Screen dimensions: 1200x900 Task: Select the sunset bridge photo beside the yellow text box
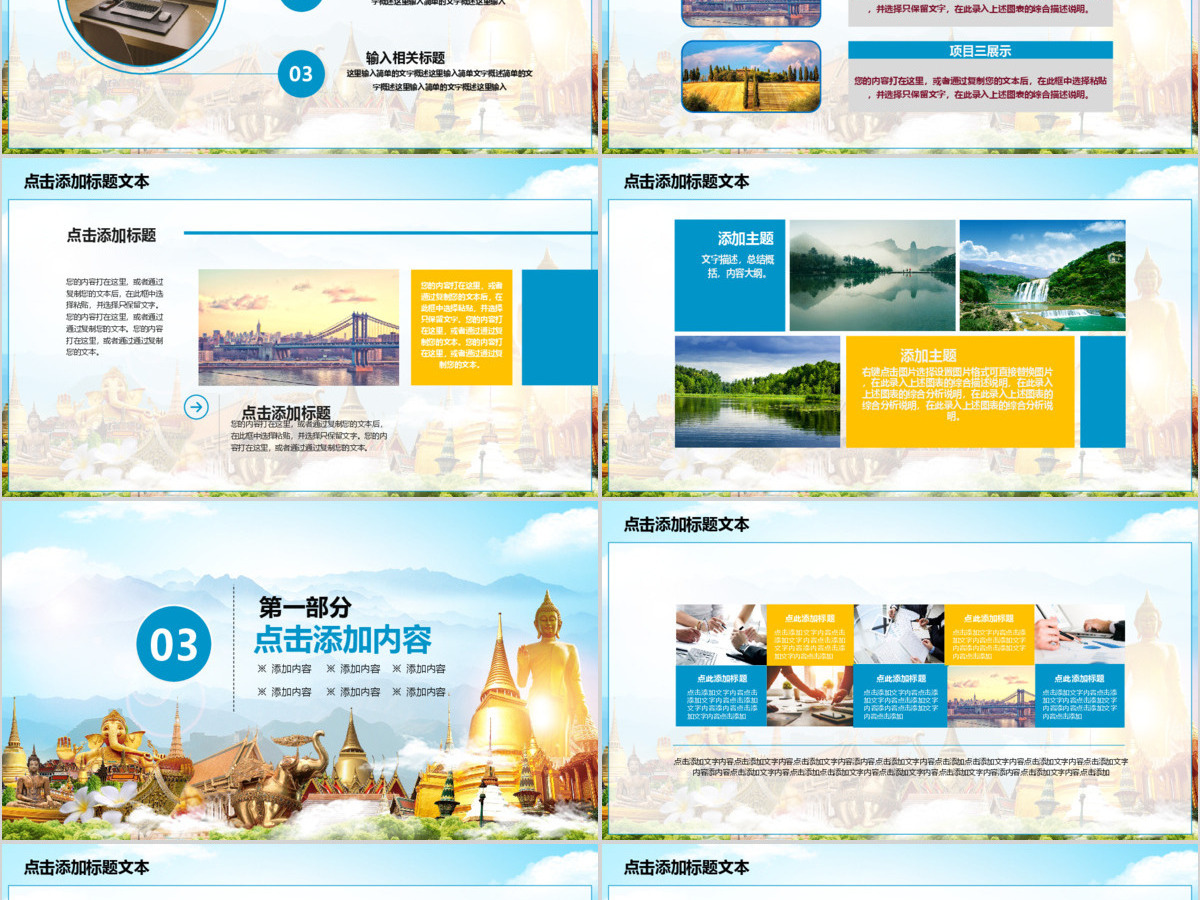click(x=298, y=327)
